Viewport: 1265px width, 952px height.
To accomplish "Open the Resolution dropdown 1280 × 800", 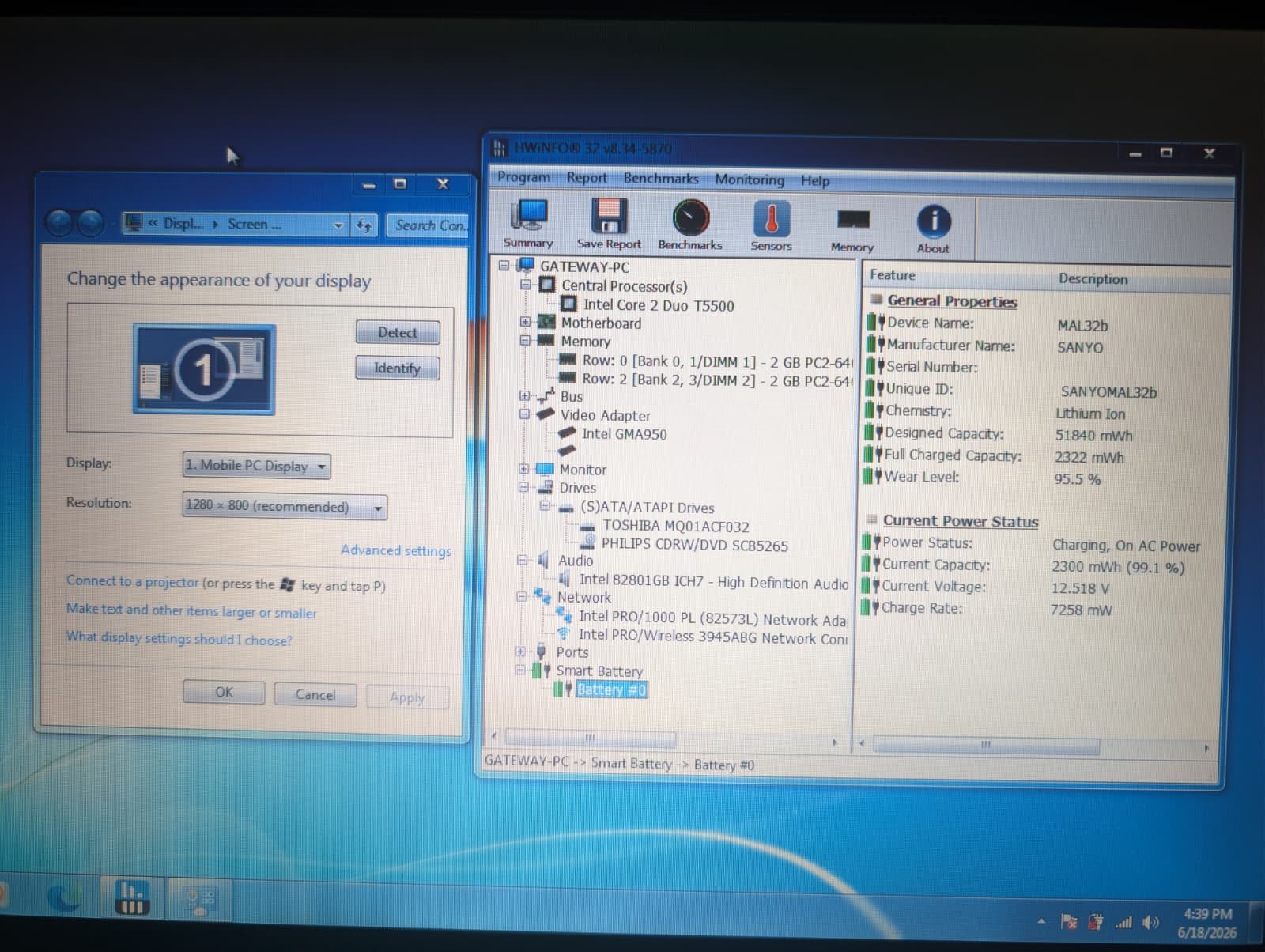I will [285, 506].
